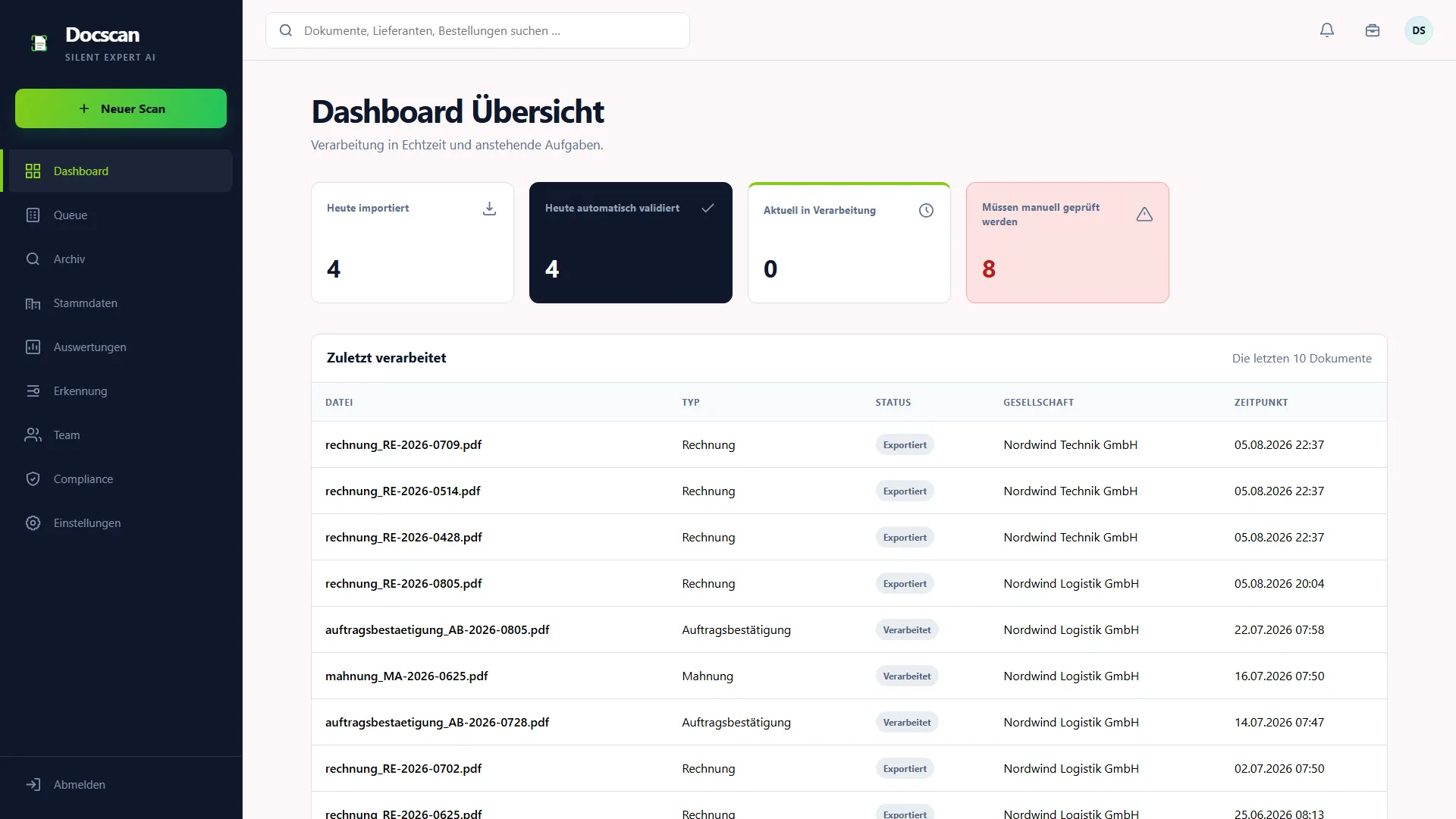Click the clock icon on the Aktuell in Verarbeitung card
1456x819 pixels.
pyautogui.click(x=927, y=211)
